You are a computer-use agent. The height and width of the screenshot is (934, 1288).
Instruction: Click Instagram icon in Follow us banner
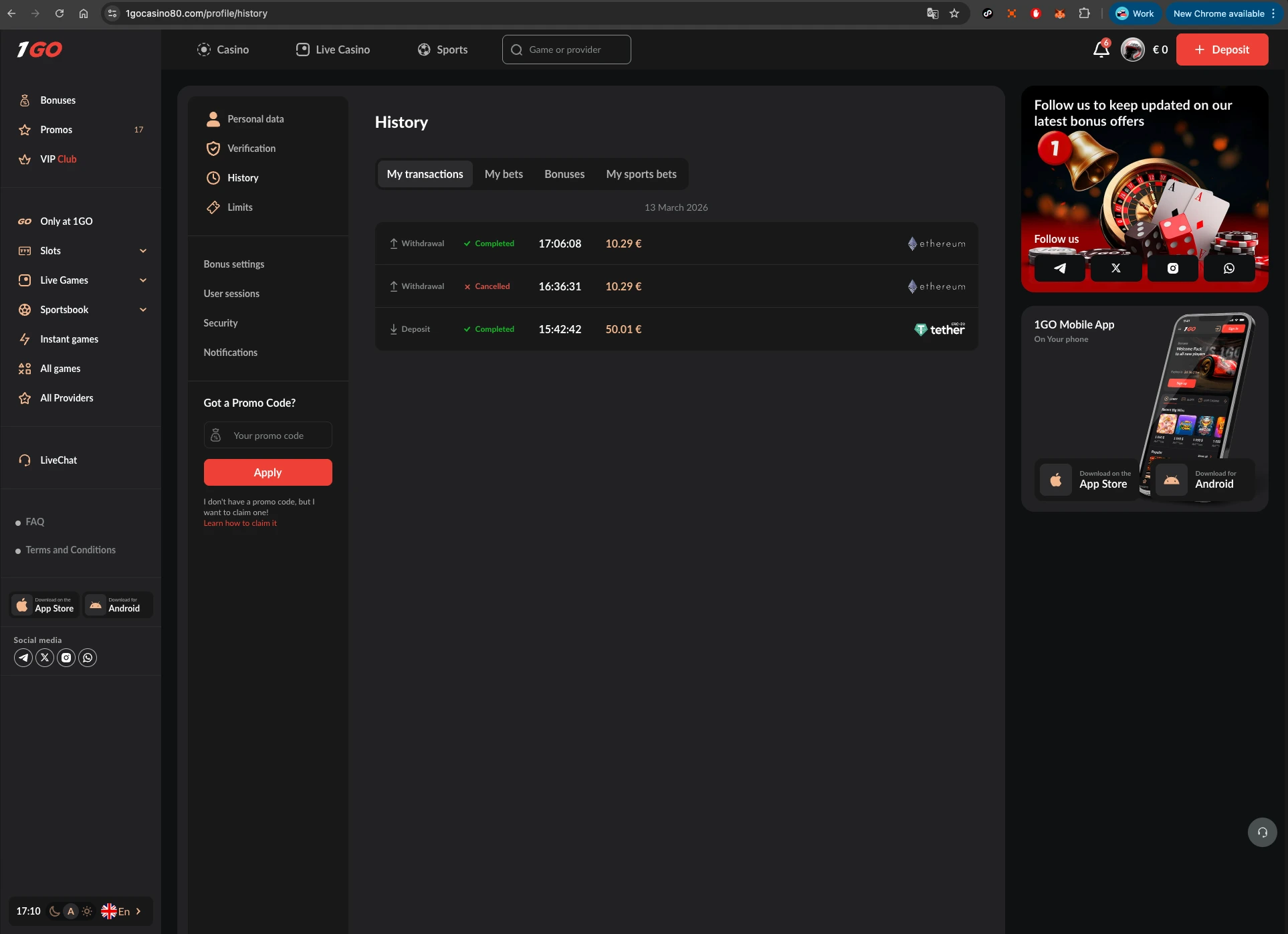1173,268
